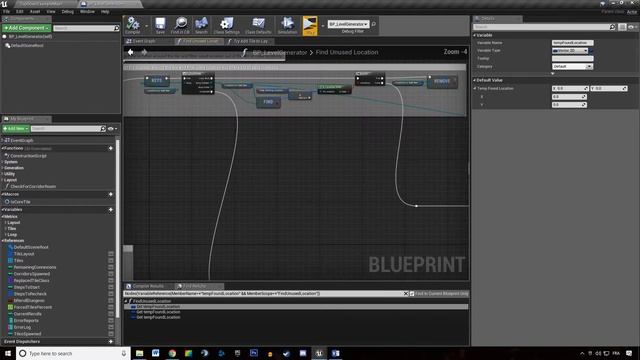Toggle Find in Current Blueprint Only checkbox
The height and width of the screenshot is (360, 640).
pyautogui.click(x=412, y=293)
